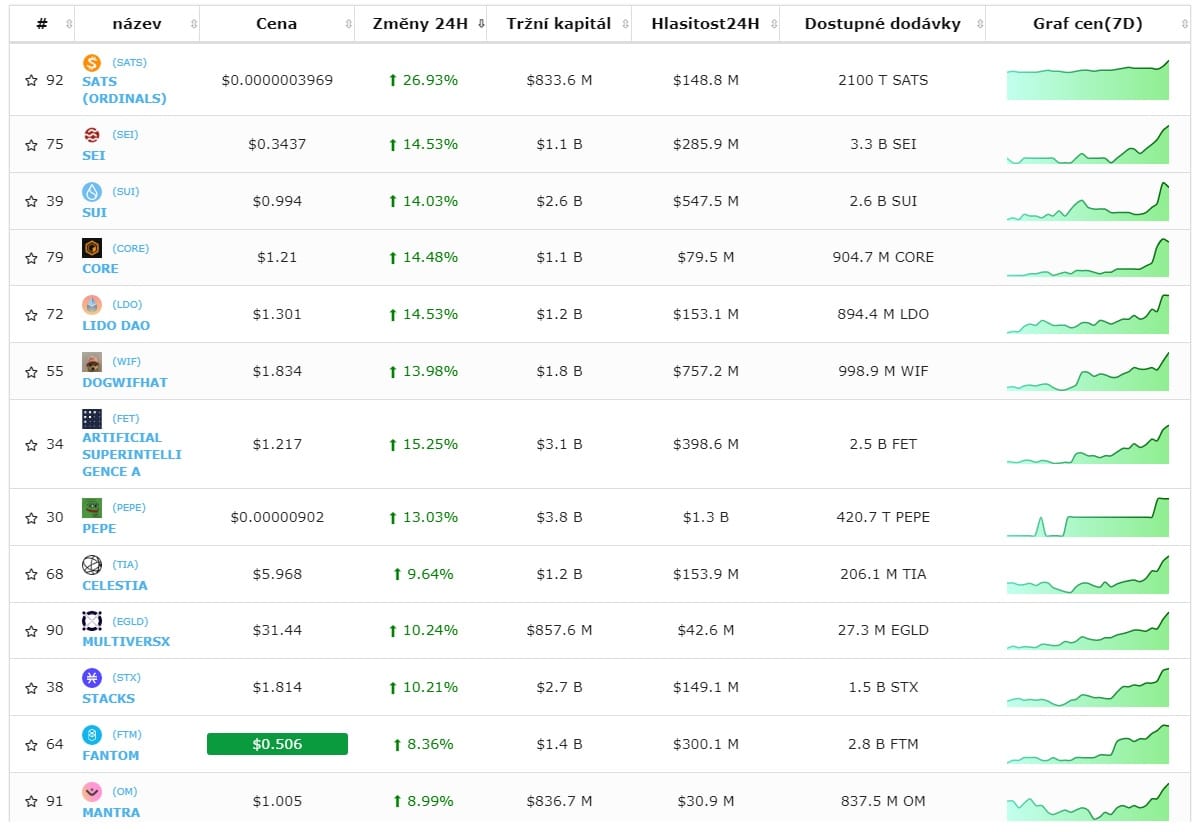
Task: Click the PEPE frog logo icon
Action: pyautogui.click(x=92, y=507)
